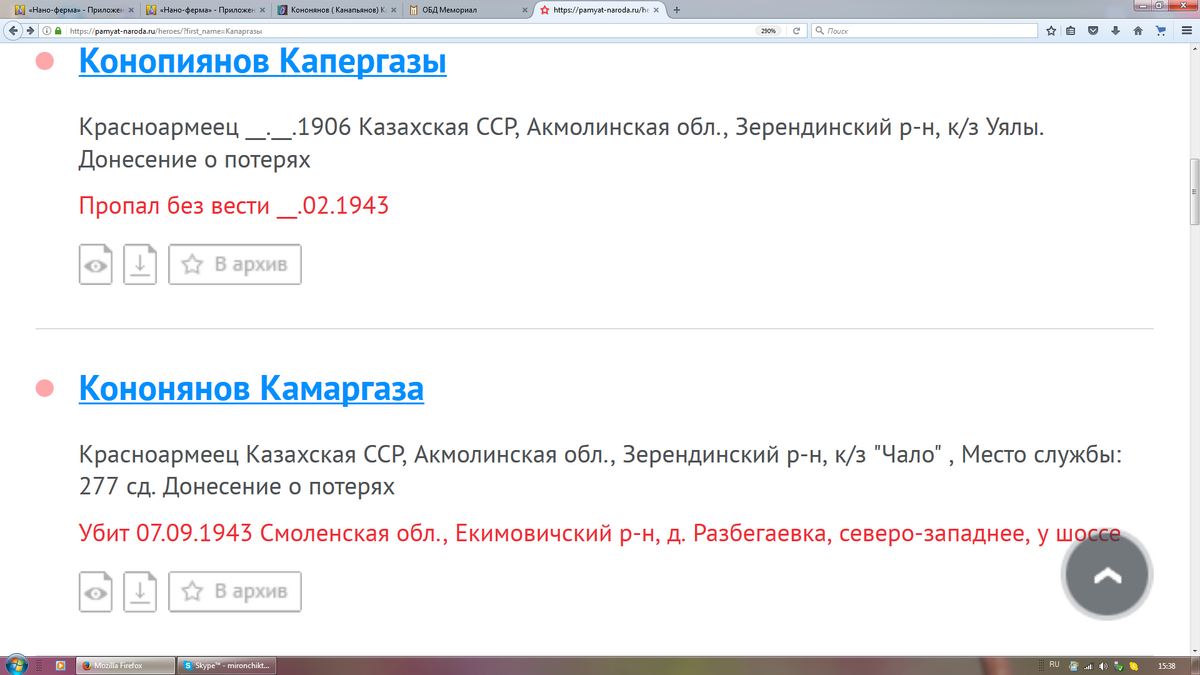Open the Firefox hamburger menu
This screenshot has width=1200, height=675.
coord(1185,31)
